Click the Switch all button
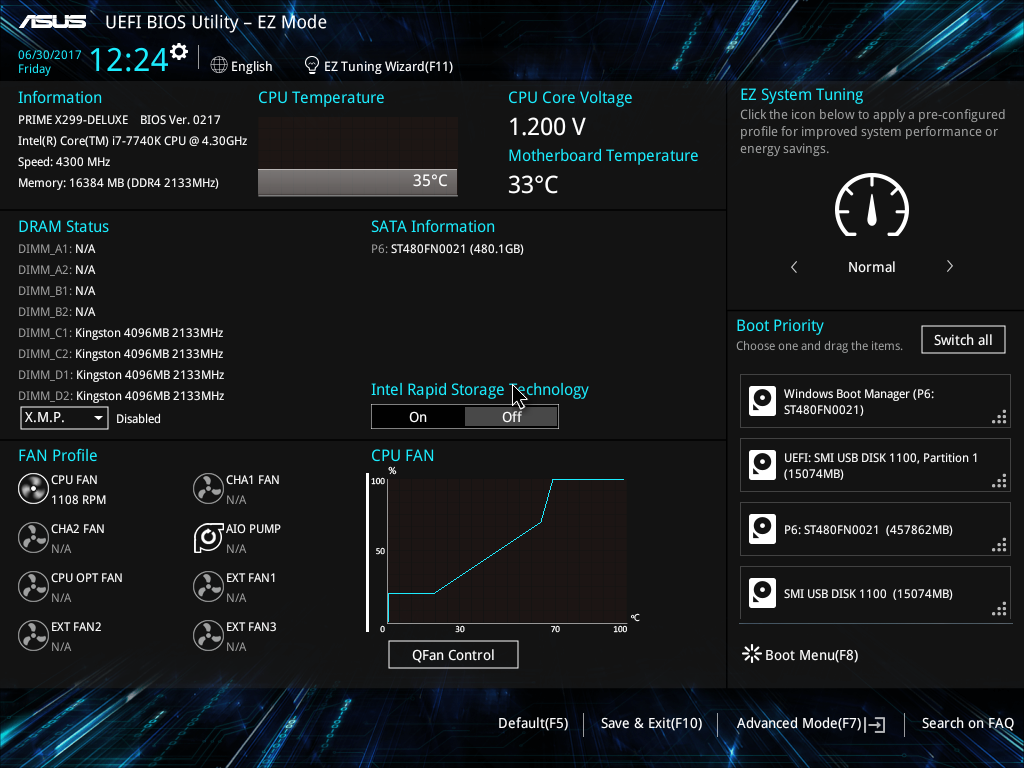 pyautogui.click(x=963, y=340)
